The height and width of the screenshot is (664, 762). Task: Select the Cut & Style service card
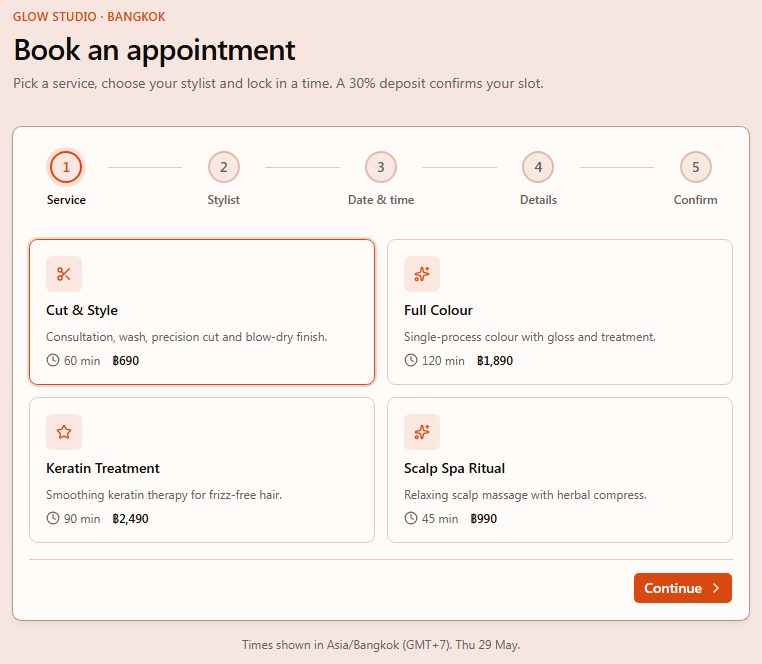click(x=202, y=312)
